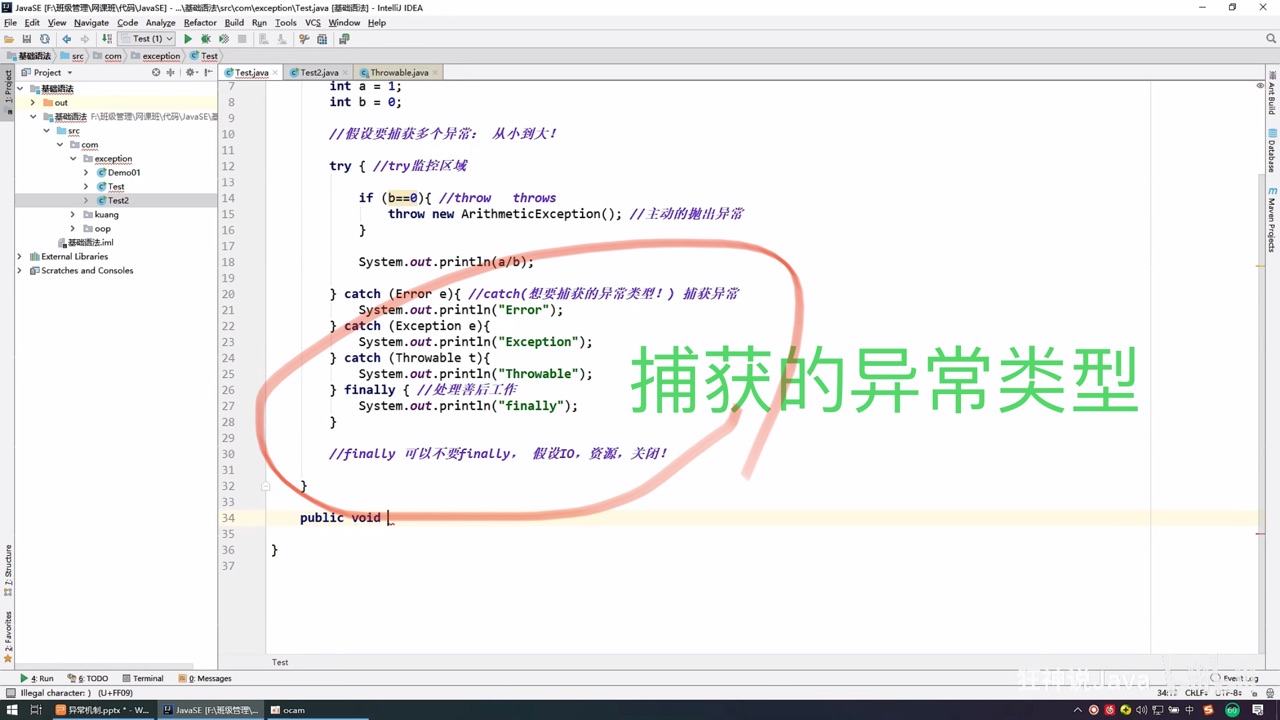This screenshot has height=720, width=1280.
Task: Click the exception breadcrumb above the editor
Action: click(x=160, y=56)
